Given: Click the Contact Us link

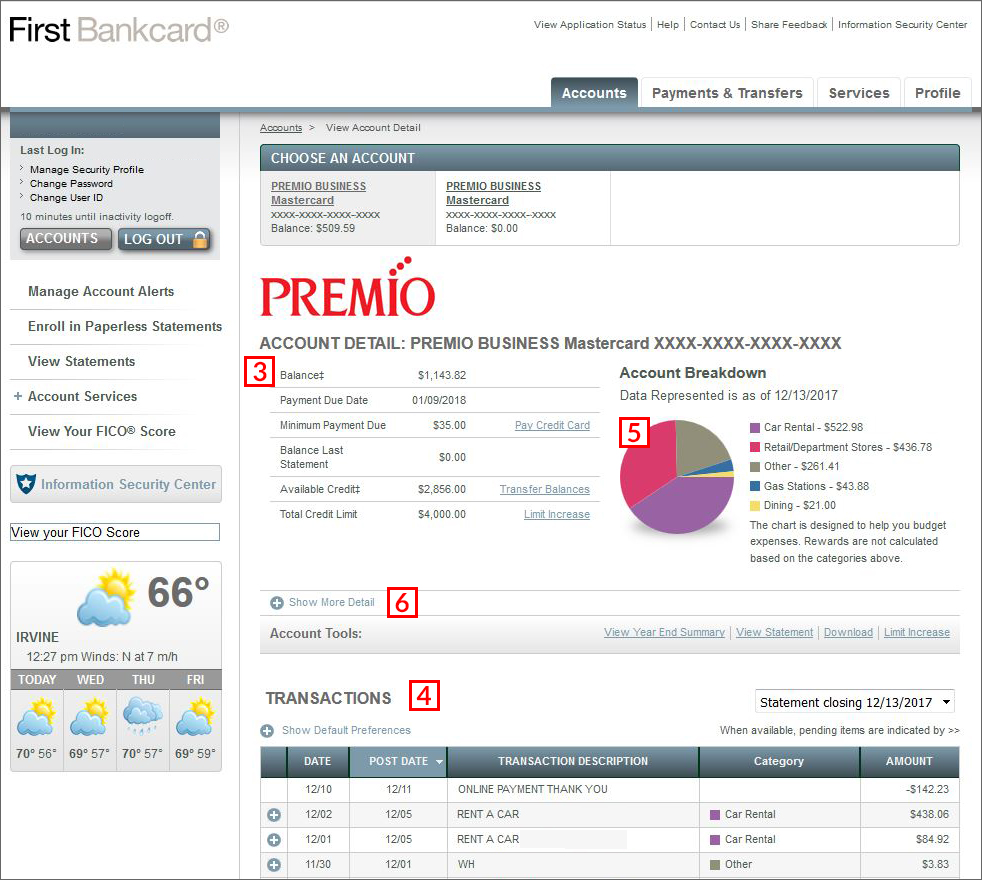Looking at the screenshot, I should 715,24.
